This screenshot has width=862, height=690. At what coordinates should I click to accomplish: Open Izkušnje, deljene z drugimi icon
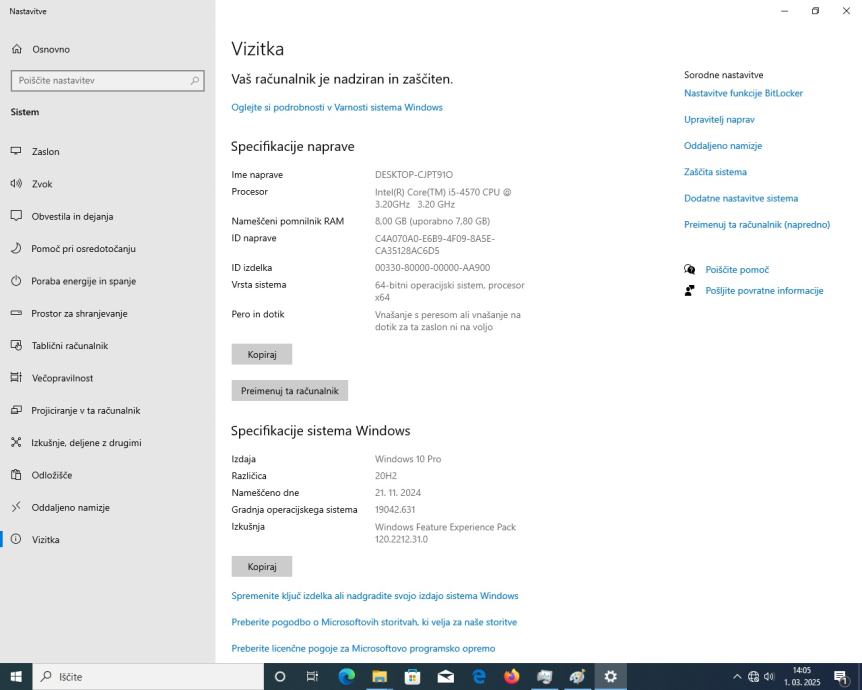click(x=16, y=442)
